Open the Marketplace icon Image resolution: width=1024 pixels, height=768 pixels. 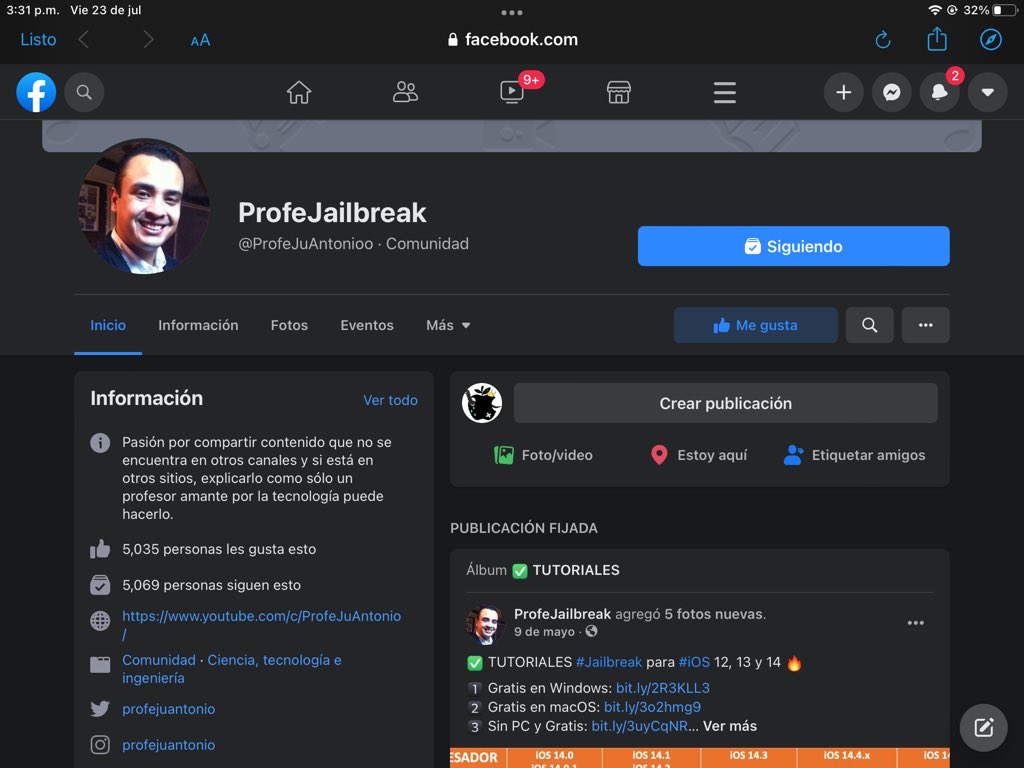[x=618, y=92]
